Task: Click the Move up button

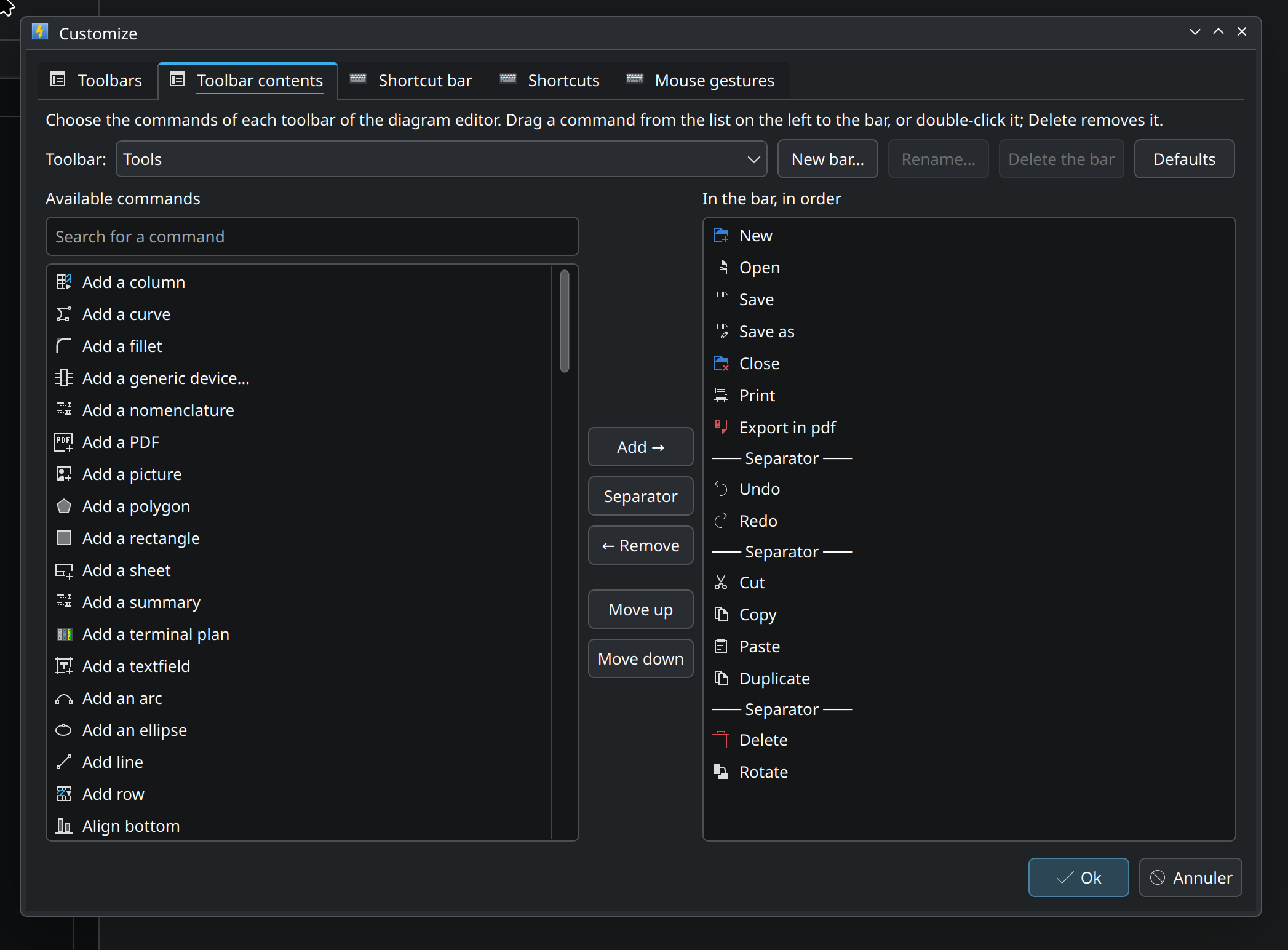Action: coord(640,609)
